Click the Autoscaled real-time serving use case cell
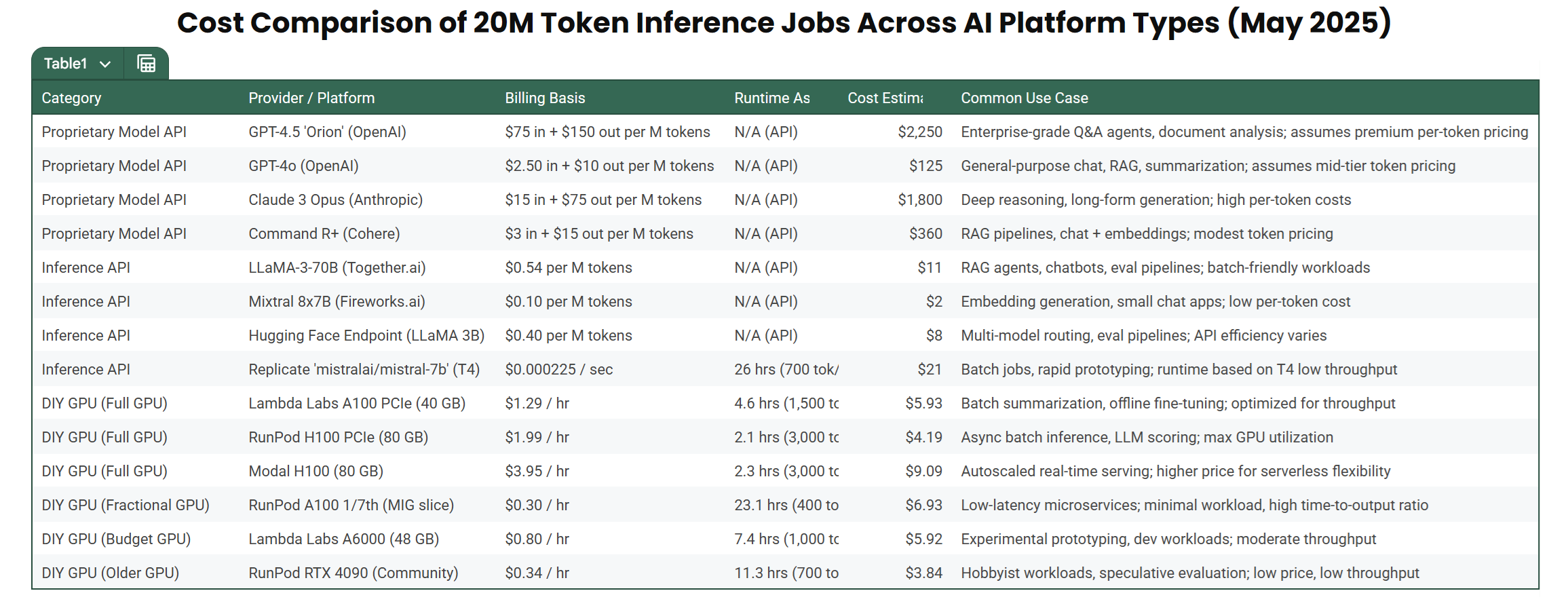The height and width of the screenshot is (610, 1568). [x=1176, y=471]
